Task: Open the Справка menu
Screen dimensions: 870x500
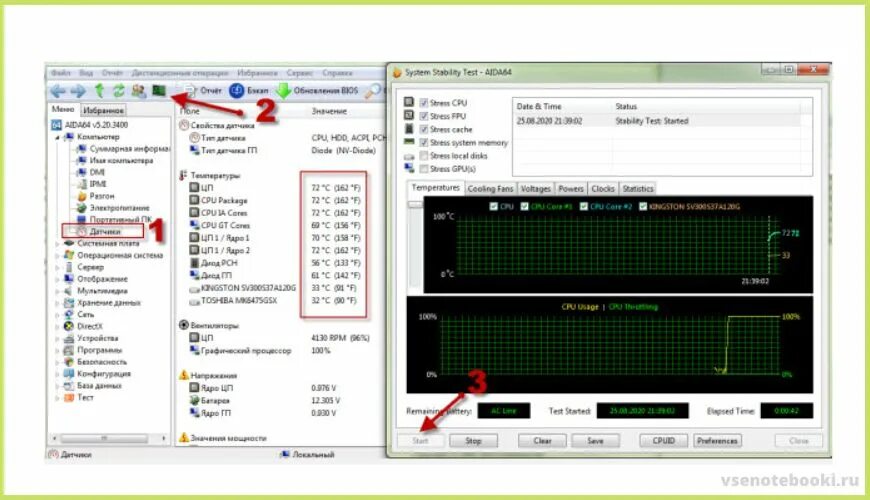Action: tap(337, 73)
